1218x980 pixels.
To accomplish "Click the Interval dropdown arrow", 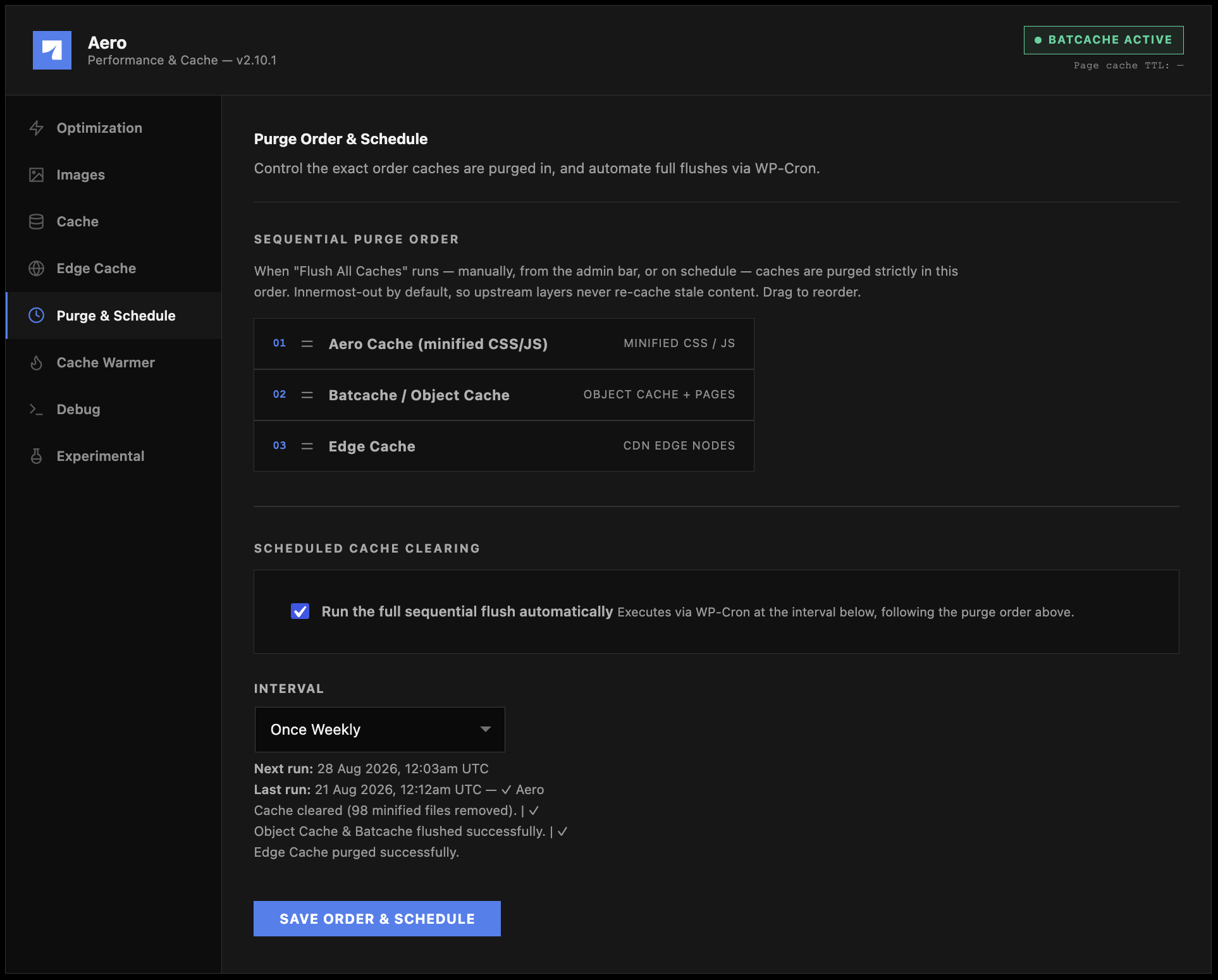I will coord(486,730).
